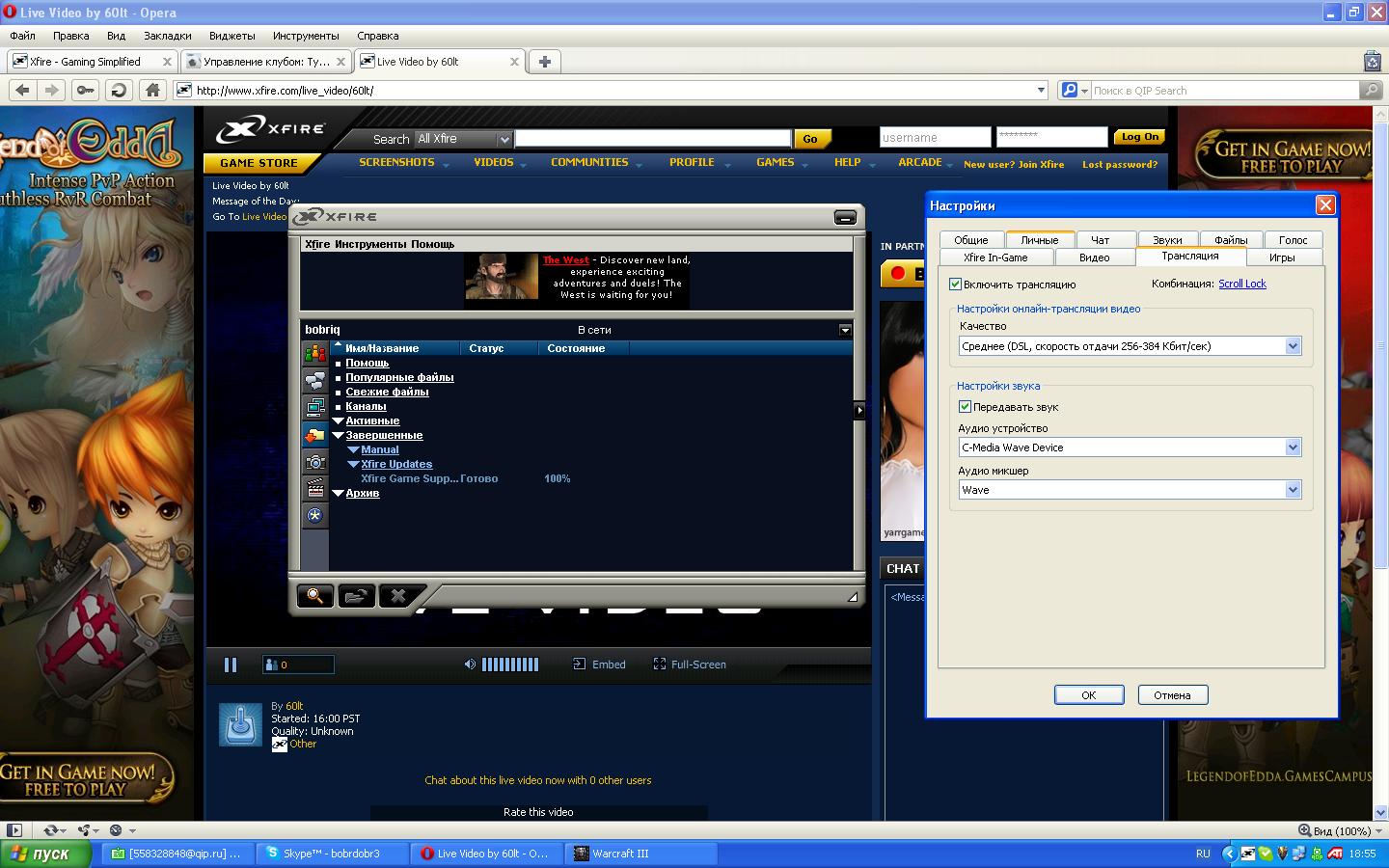Open Opera's closed tabs trash icon
1389x868 pixels.
click(1373, 62)
